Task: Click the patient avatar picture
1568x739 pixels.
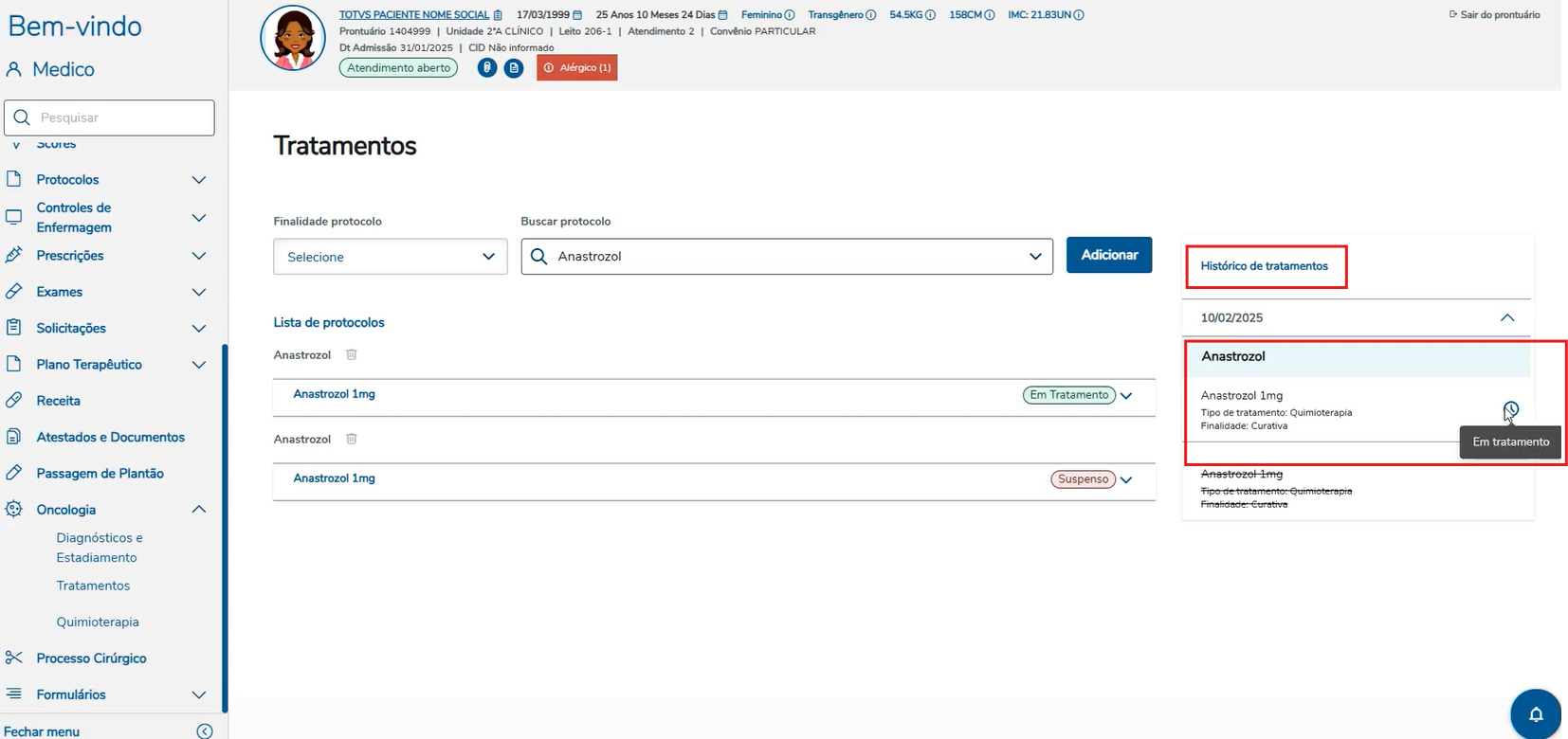Action: click(293, 39)
